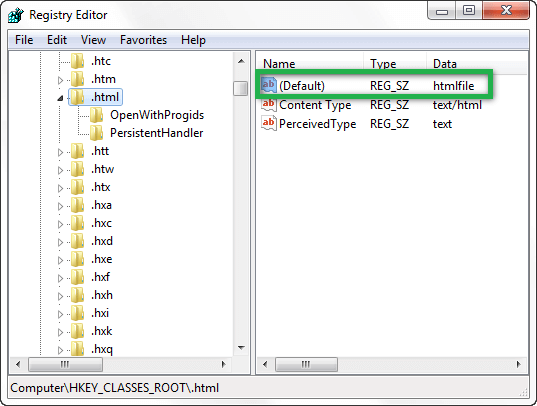Viewport: 537px width, 406px height.
Task: Click the Content Type string value icon
Action: [269, 104]
